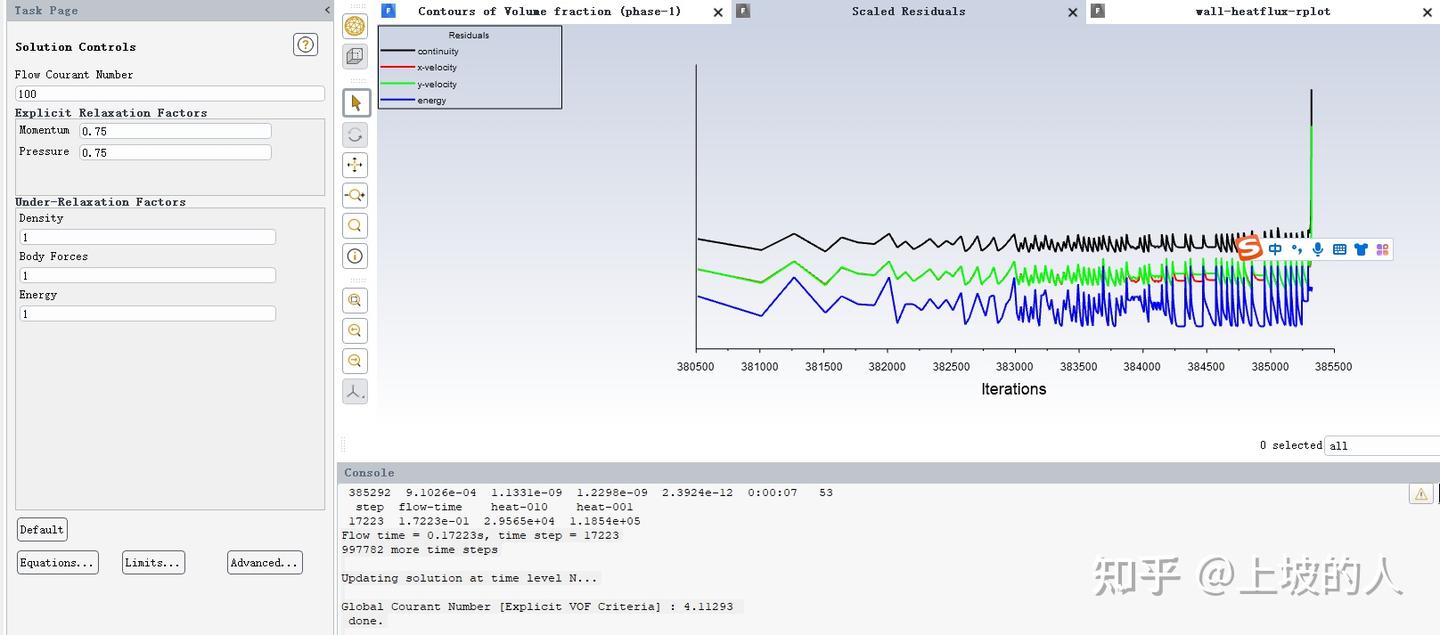Open the Limits... dialog
Screen dimensions: 1440x635
(x=153, y=562)
